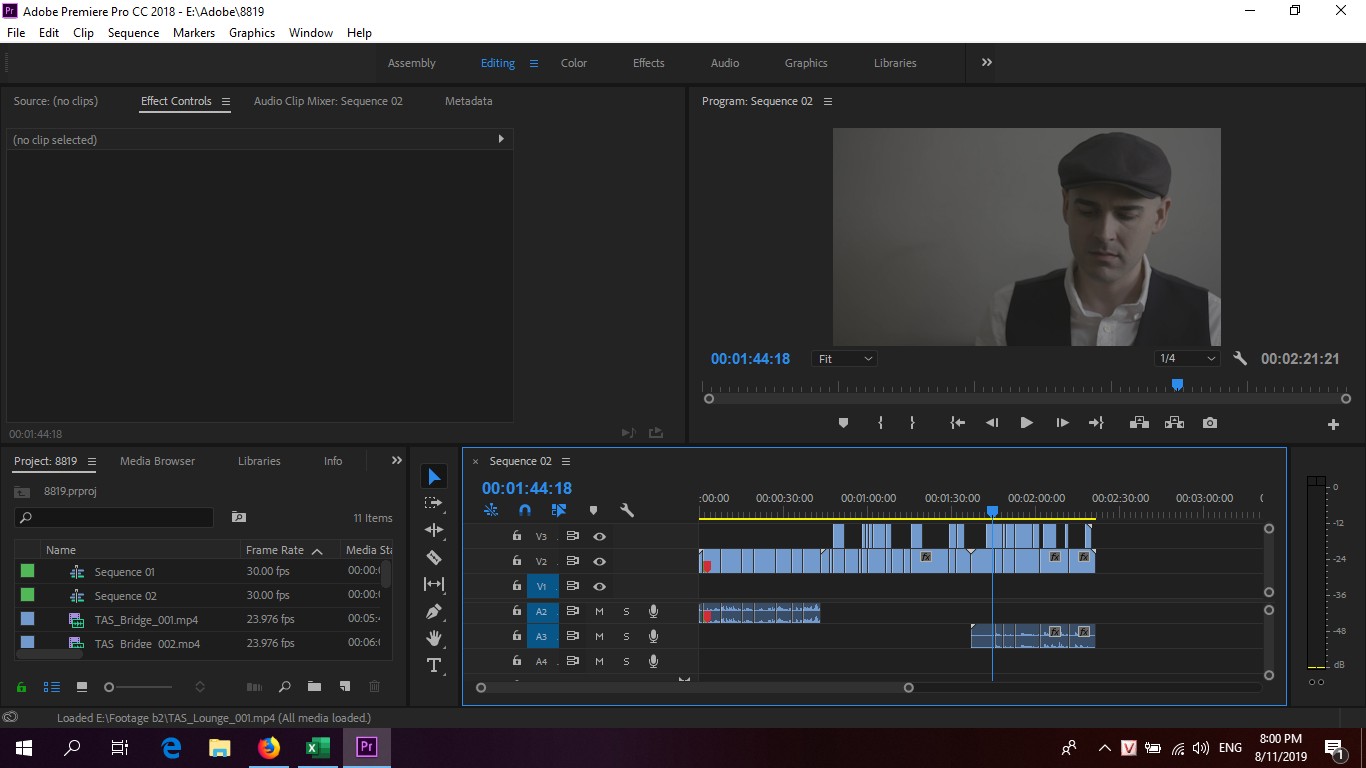Toggle Snap magnet icon in timeline
Image resolution: width=1366 pixels, height=768 pixels.
525,510
